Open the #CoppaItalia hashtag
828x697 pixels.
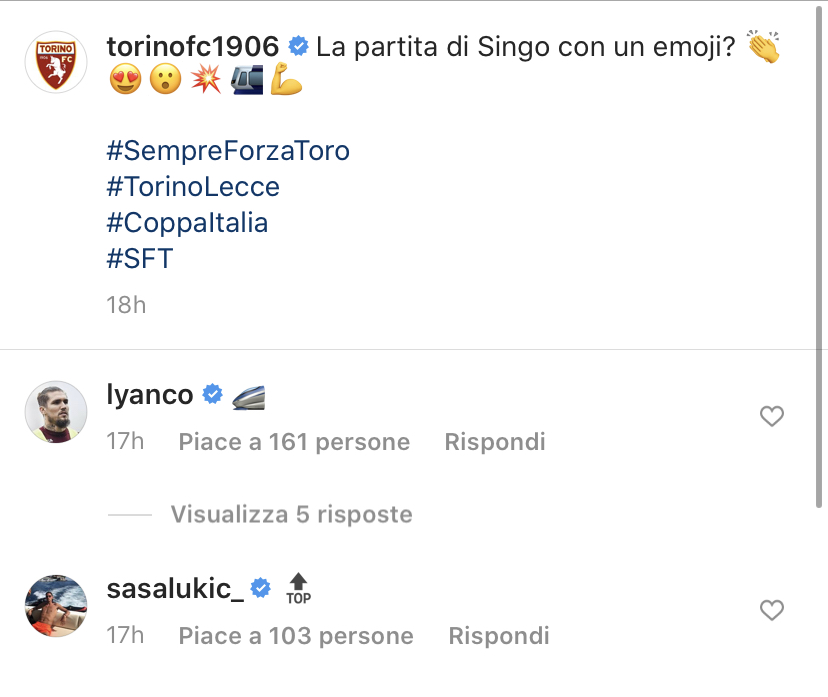point(187,222)
